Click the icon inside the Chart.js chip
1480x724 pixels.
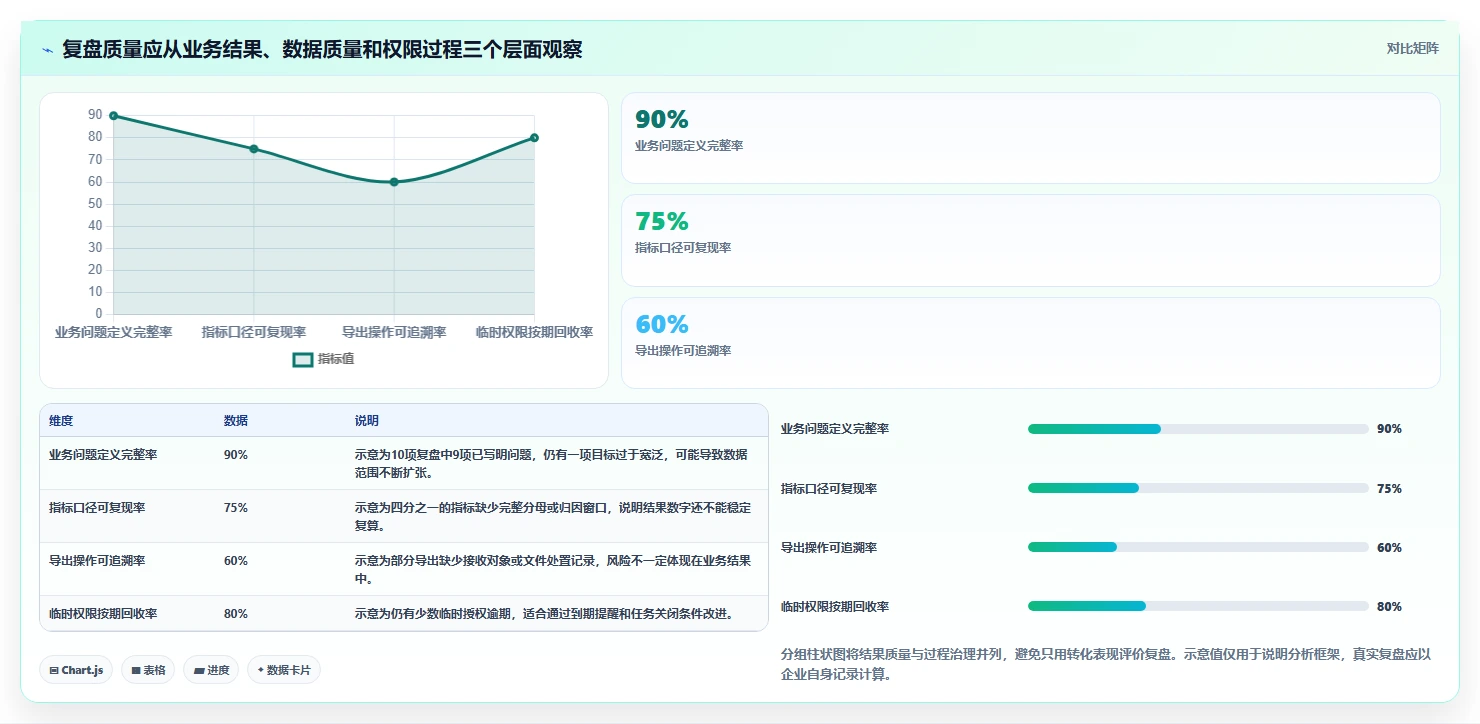click(x=53, y=670)
